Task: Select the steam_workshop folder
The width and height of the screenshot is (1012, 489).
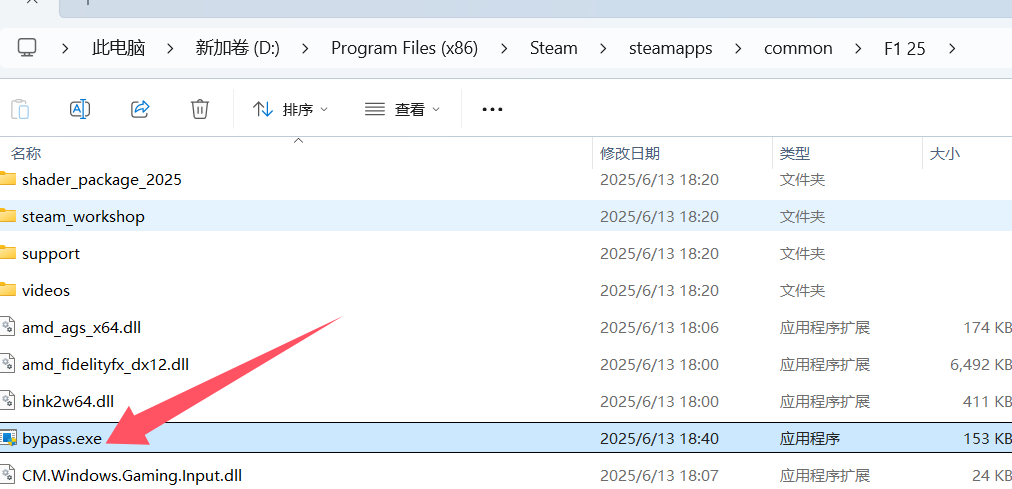Action: 83,216
